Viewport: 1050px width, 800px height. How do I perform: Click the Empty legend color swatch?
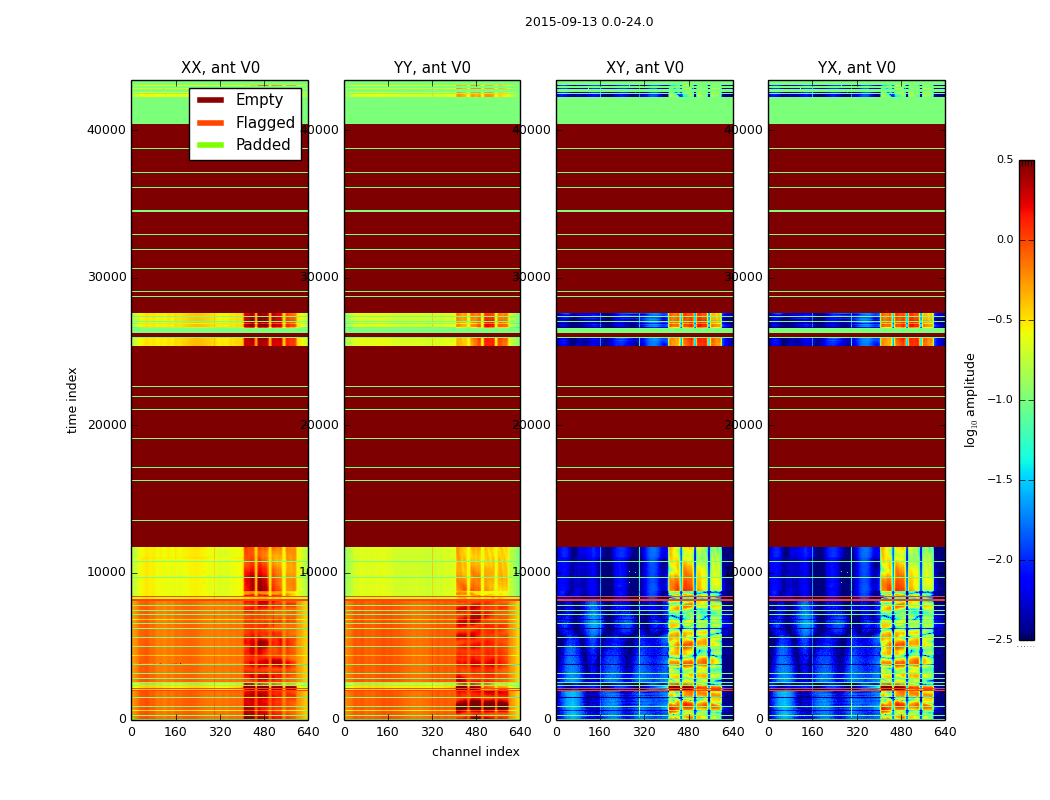click(210, 100)
